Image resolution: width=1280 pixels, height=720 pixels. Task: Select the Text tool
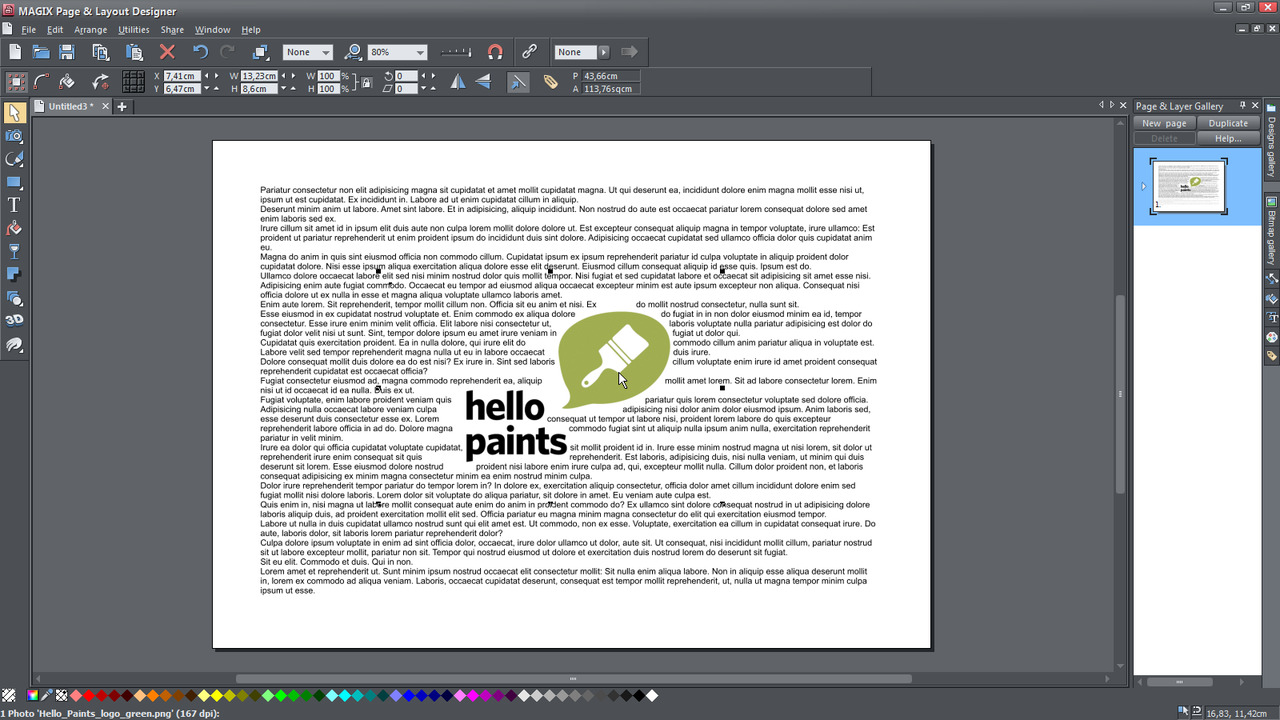14,205
